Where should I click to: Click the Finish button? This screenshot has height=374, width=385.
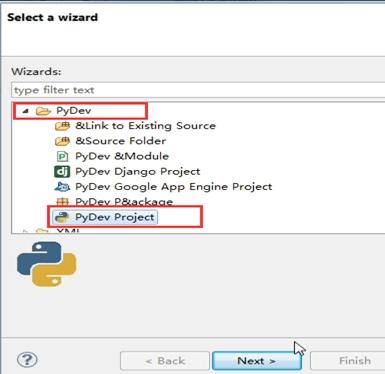click(x=348, y=361)
